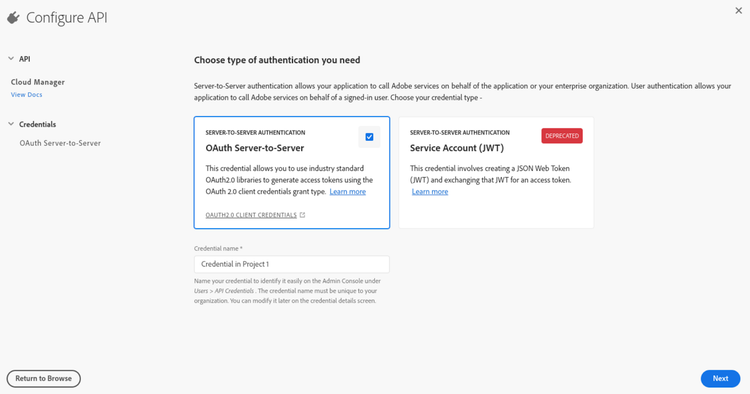This screenshot has height=394, width=750.
Task: Select OAuth Server-to-Server in the sidebar
Action: 60,143
